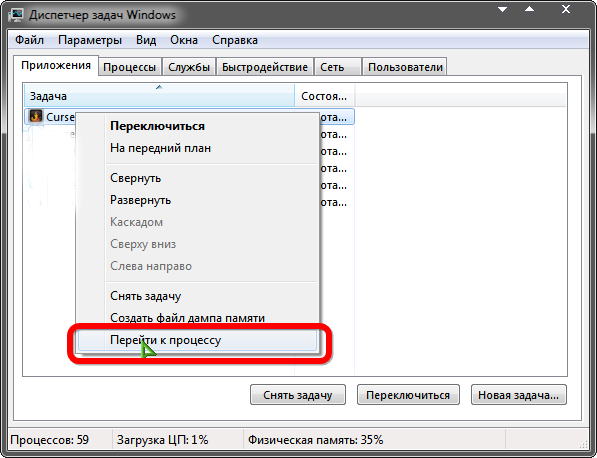Select the Curse application icon in list
Image resolution: width=597 pixels, height=458 pixels.
(x=36, y=116)
